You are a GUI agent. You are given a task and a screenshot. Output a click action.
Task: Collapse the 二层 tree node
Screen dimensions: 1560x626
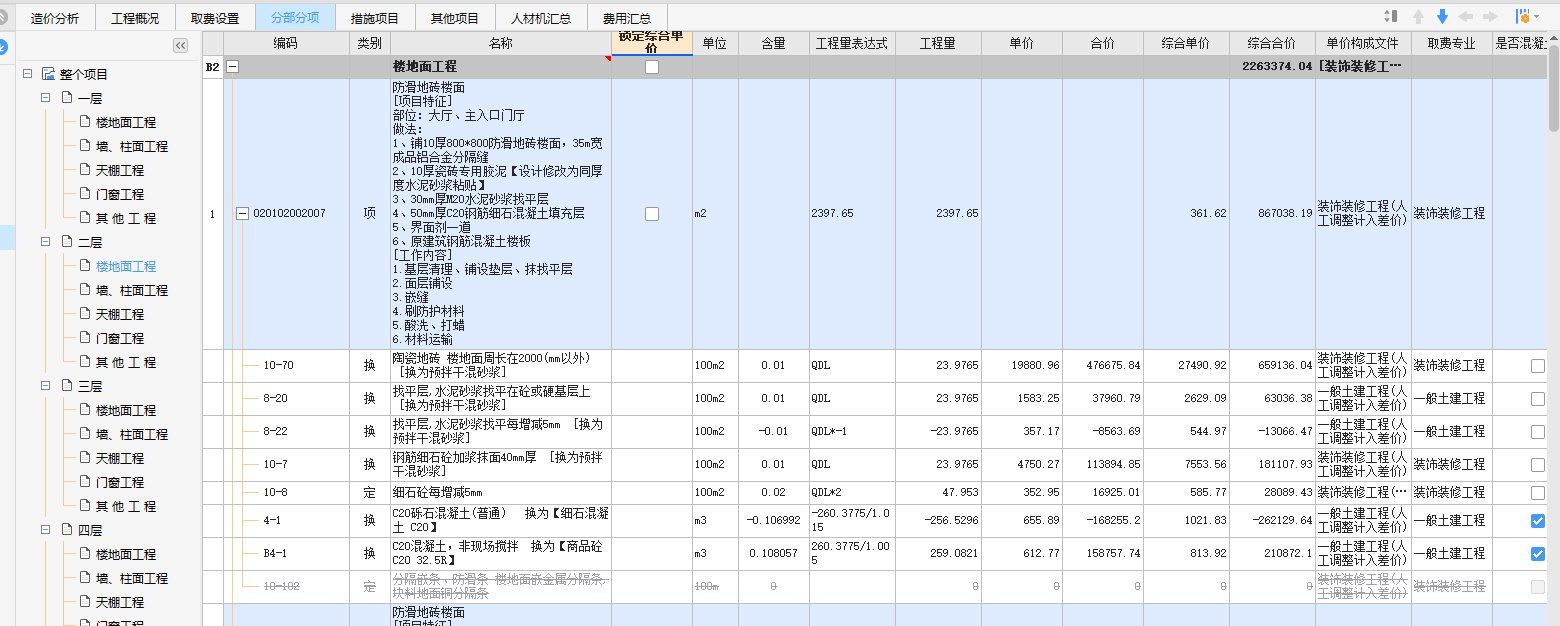[45, 242]
